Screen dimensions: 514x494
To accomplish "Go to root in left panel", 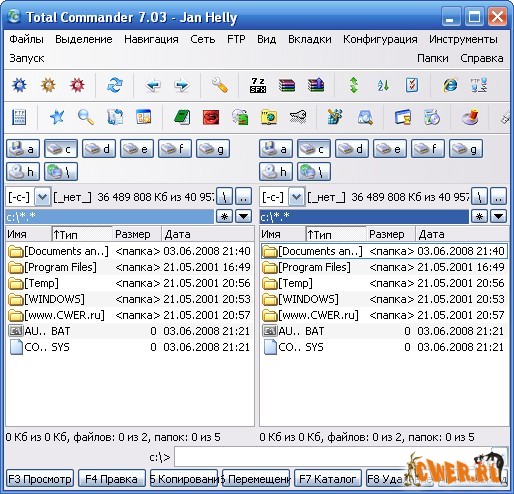I will pos(224,197).
